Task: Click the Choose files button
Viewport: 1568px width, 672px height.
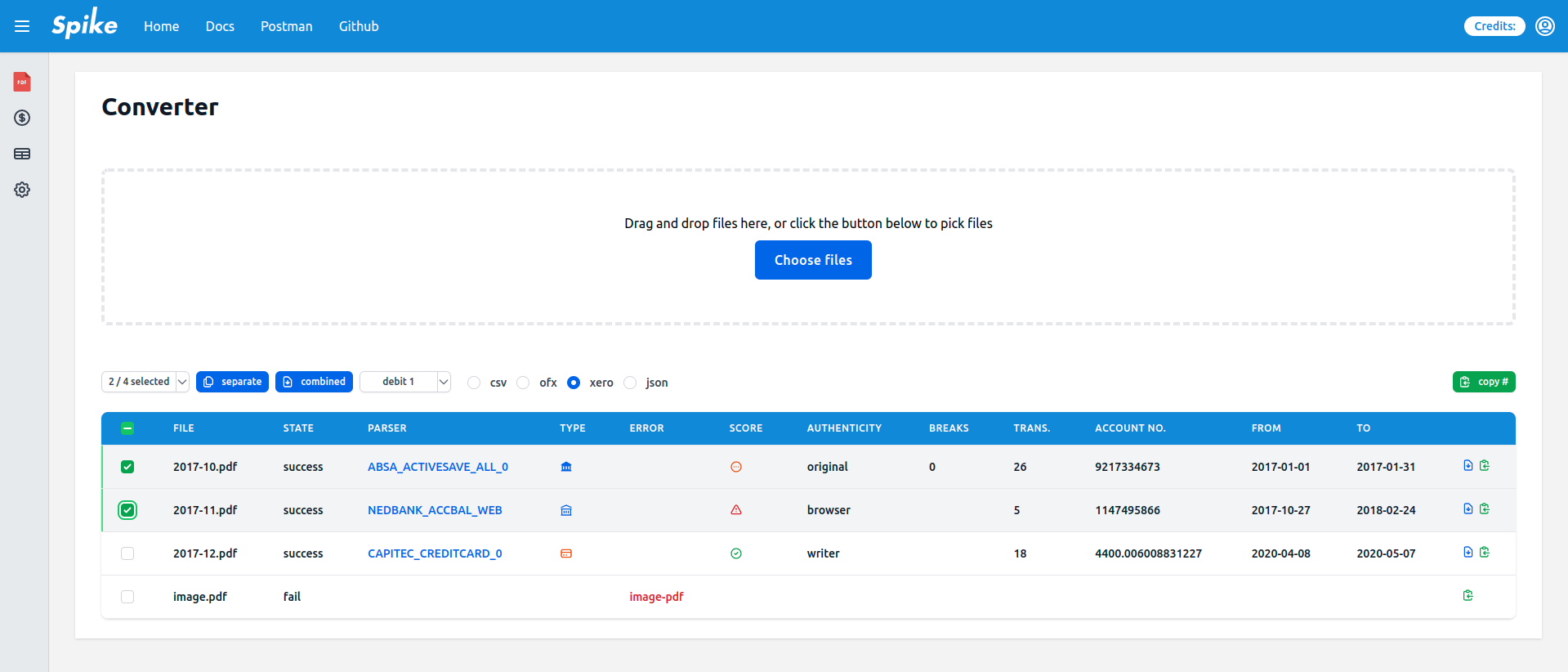Action: tap(812, 260)
